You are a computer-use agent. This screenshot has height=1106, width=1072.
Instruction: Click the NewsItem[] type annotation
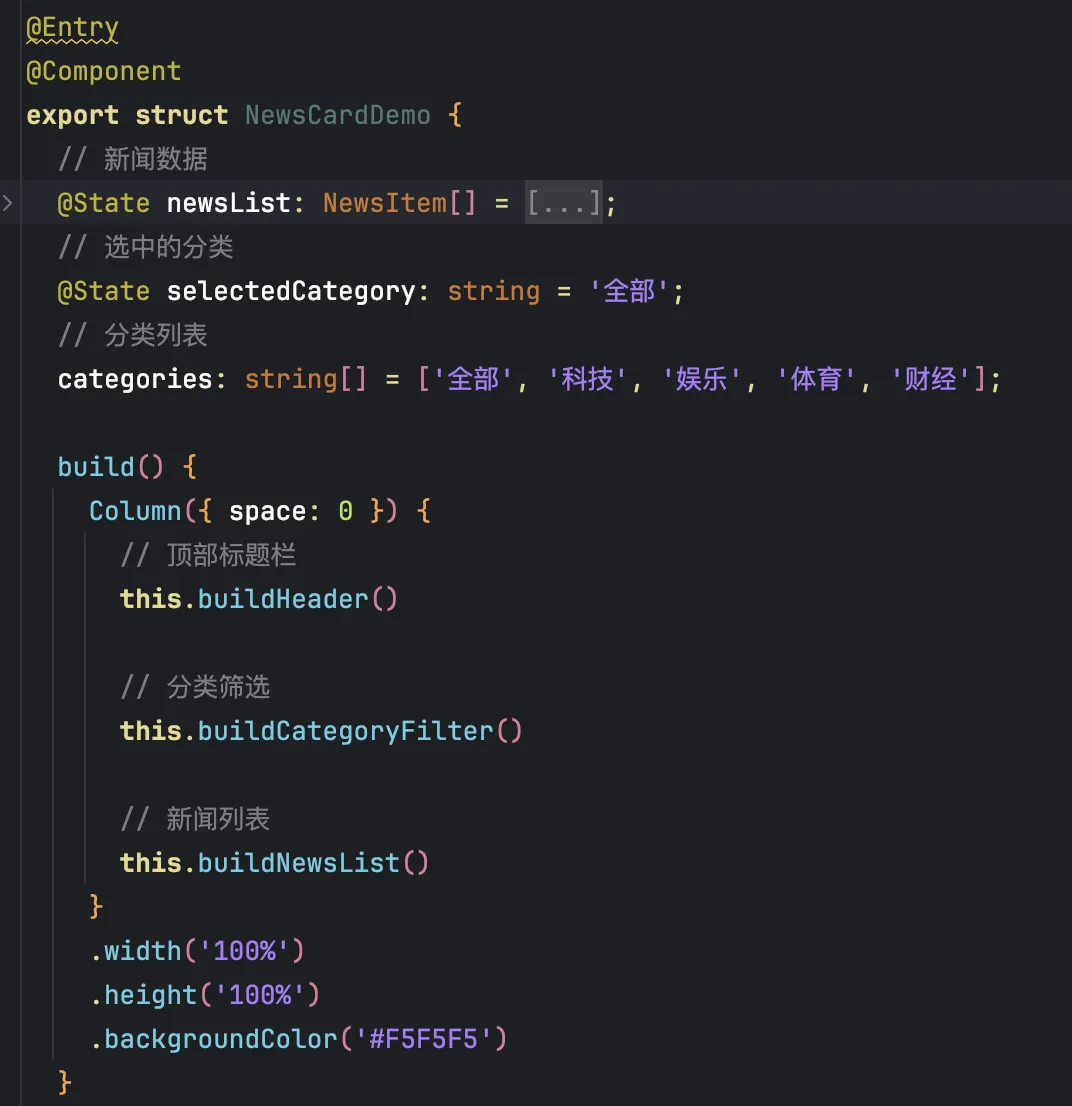click(400, 203)
